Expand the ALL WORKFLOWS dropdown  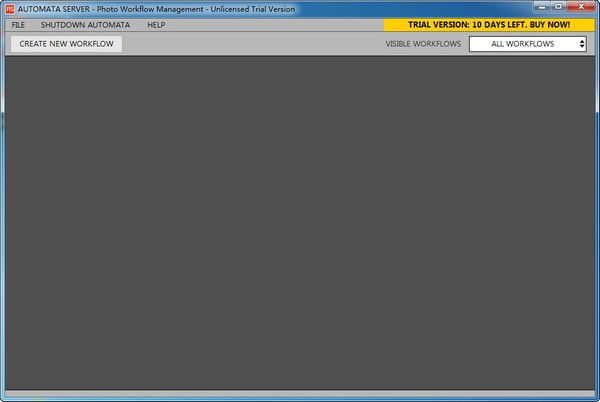tap(528, 44)
